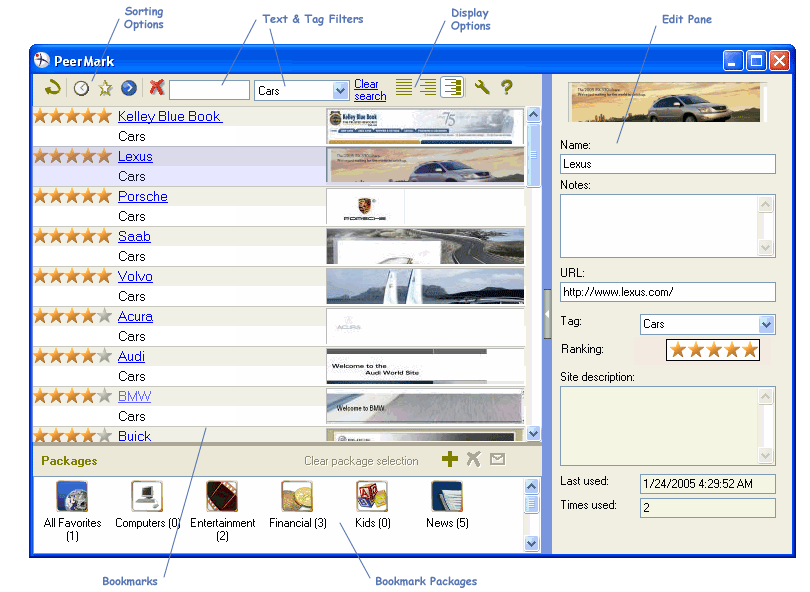Open the Porsche bookmark link
This screenshot has height=592, width=810.
pos(143,196)
